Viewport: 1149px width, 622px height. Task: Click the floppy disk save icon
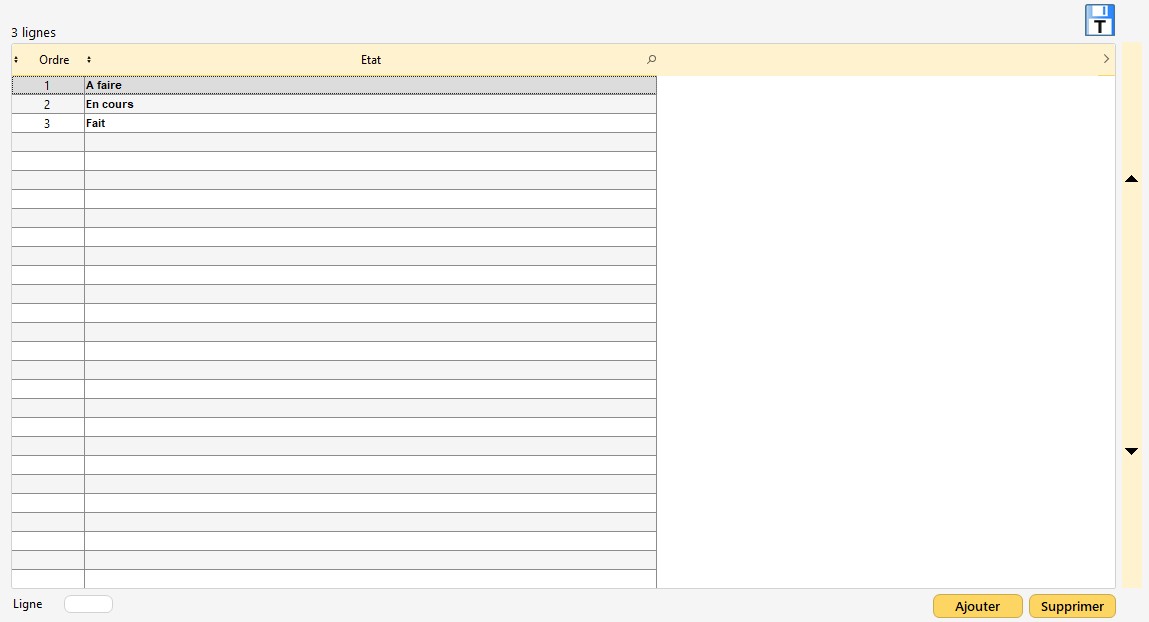(x=1099, y=20)
